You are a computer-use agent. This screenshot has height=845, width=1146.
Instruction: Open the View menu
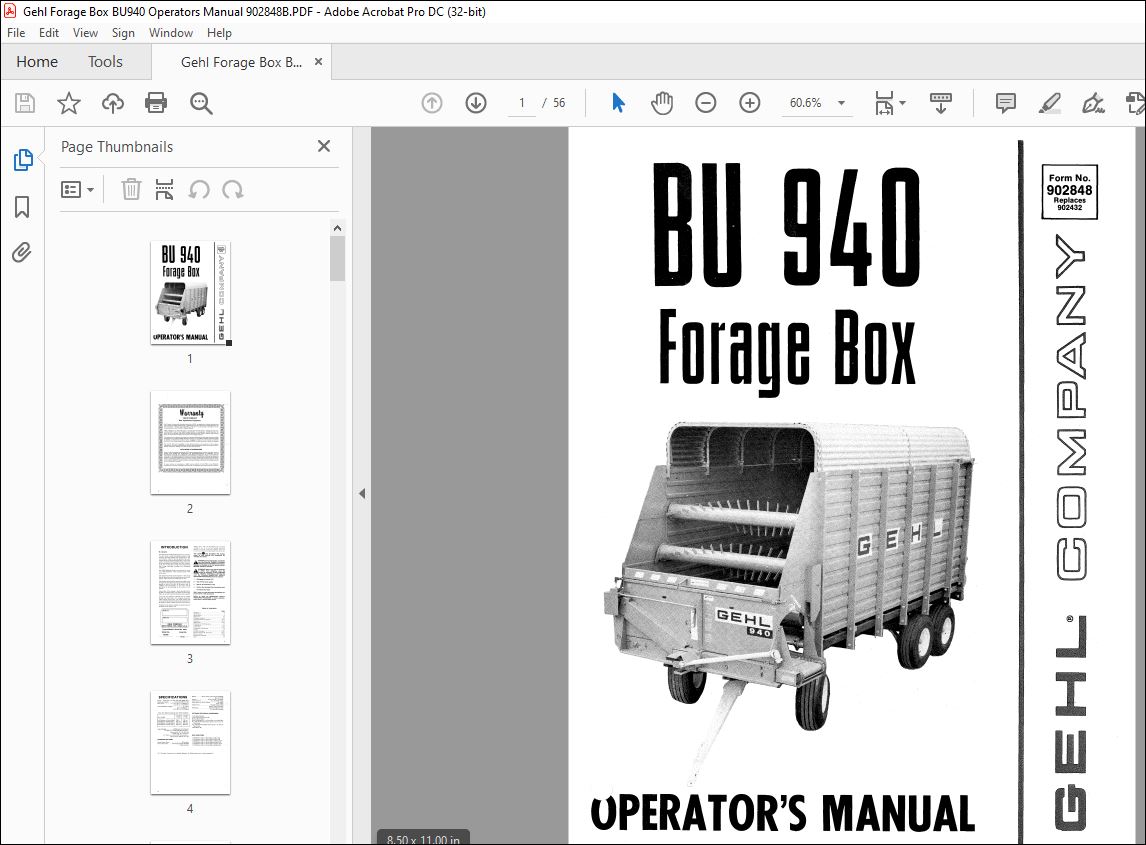86,33
